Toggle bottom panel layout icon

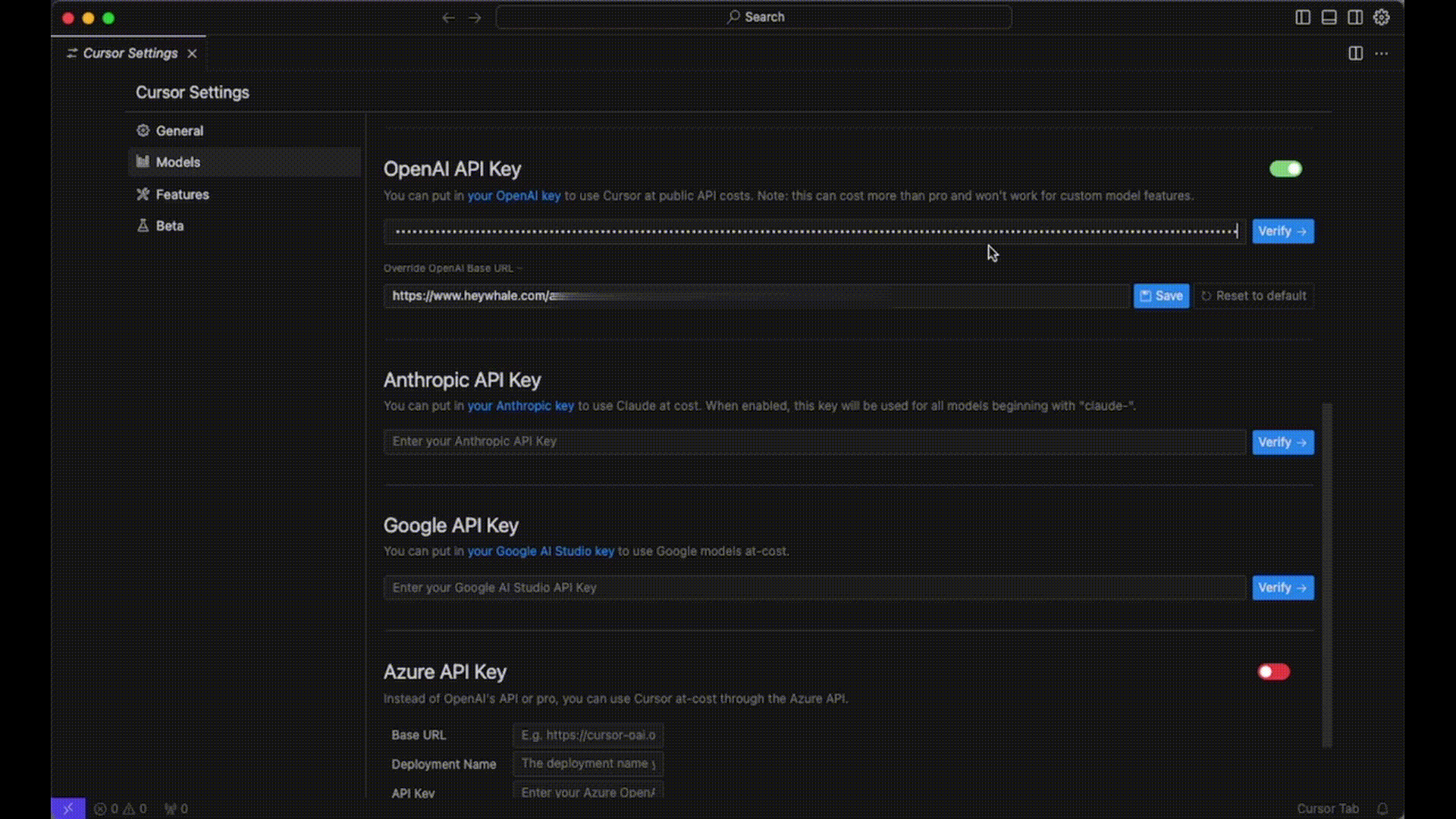[1329, 17]
